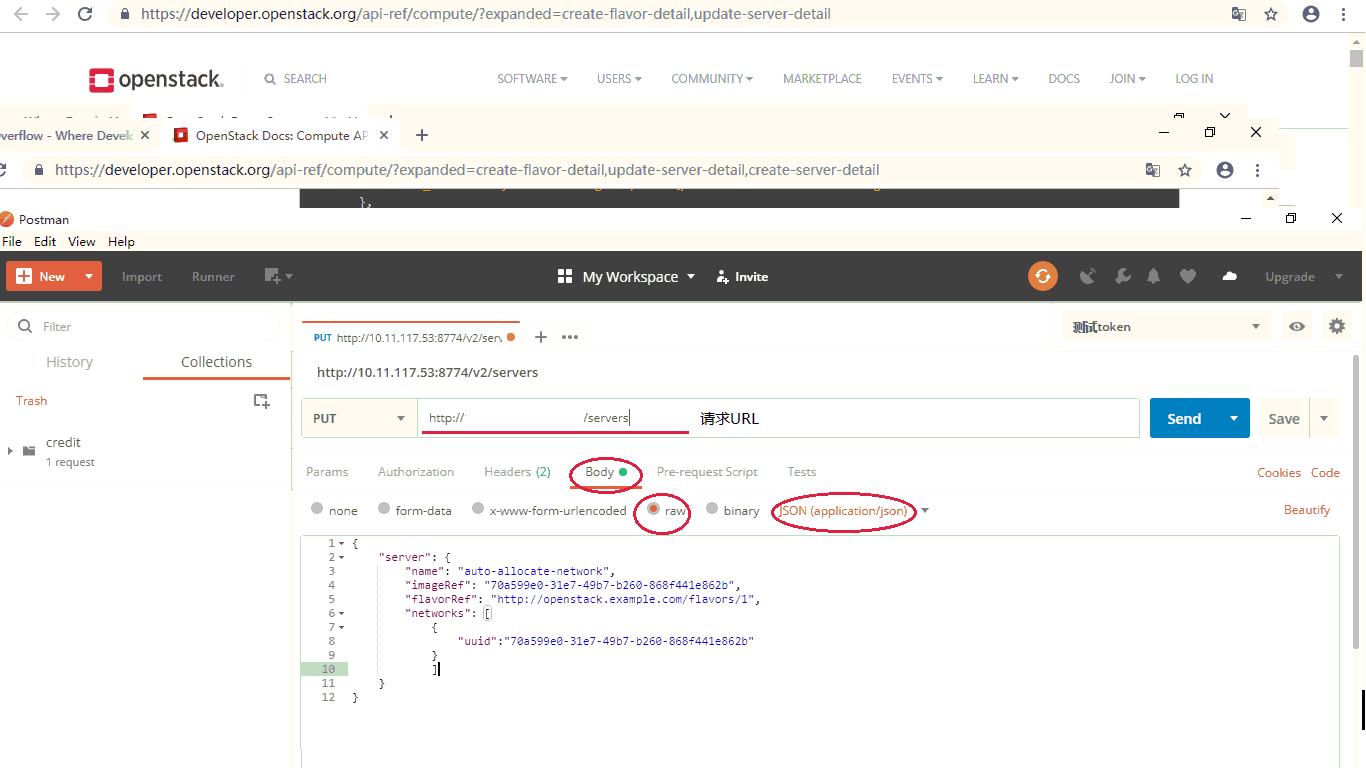Collapse line 2 server fold arrow in editor
Image resolution: width=1366 pixels, height=768 pixels.
tap(341, 557)
